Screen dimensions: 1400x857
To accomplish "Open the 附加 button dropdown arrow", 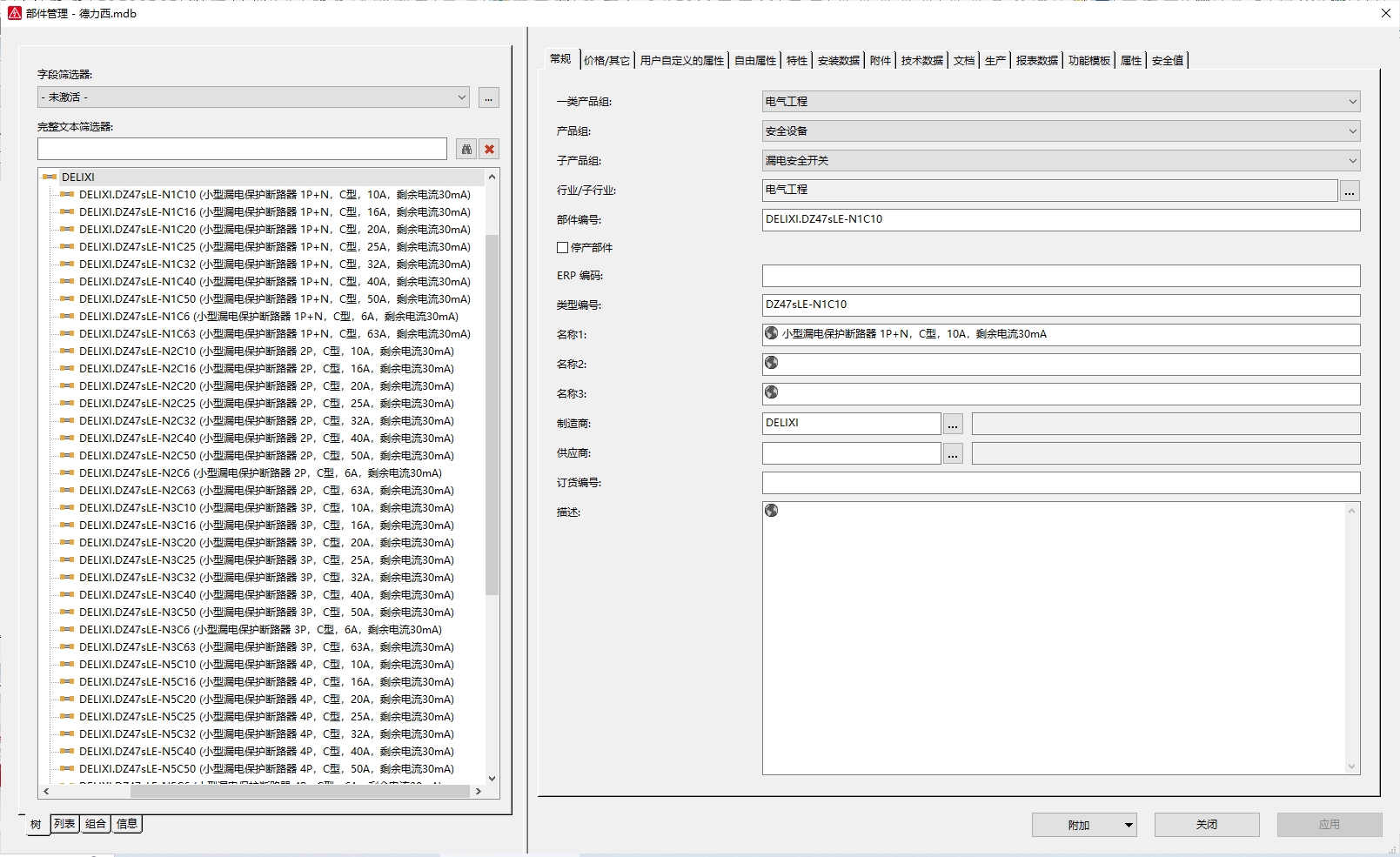I will point(1129,825).
